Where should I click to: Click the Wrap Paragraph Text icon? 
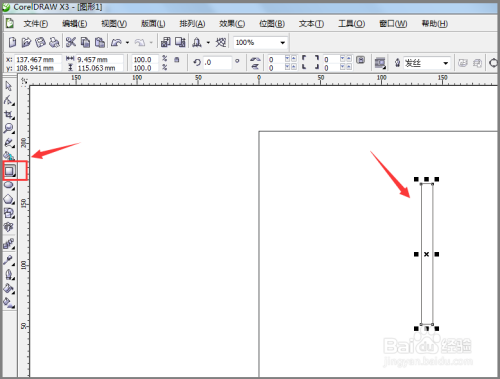click(x=380, y=63)
